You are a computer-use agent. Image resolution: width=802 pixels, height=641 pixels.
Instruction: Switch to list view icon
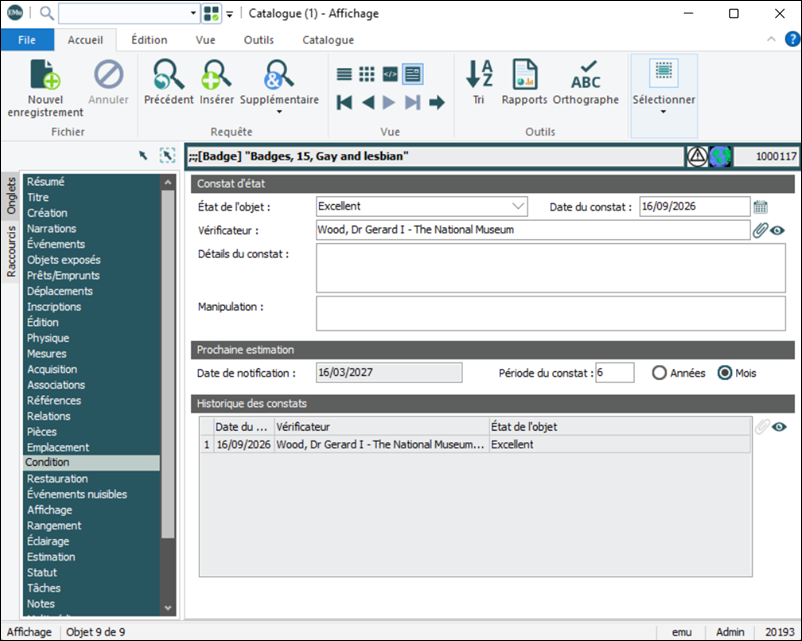pyautogui.click(x=344, y=75)
